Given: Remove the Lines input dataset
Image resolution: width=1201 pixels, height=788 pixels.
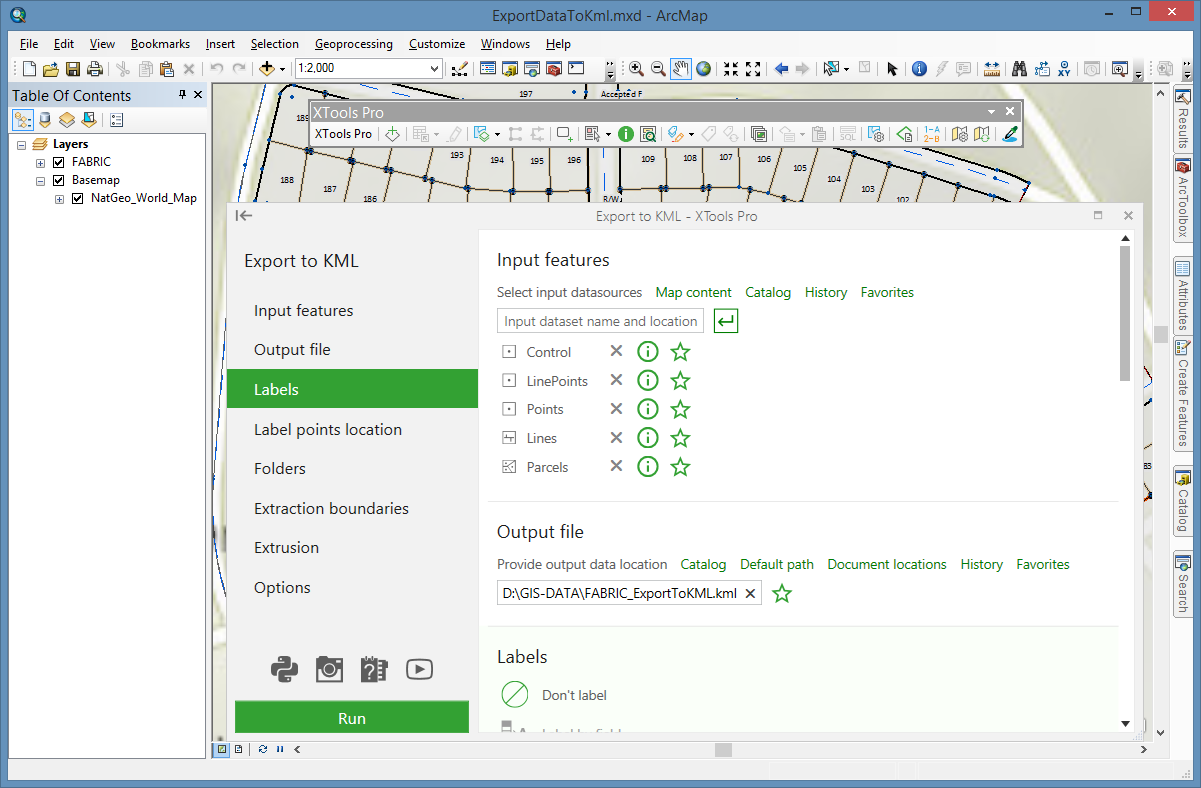Looking at the screenshot, I should 616,437.
